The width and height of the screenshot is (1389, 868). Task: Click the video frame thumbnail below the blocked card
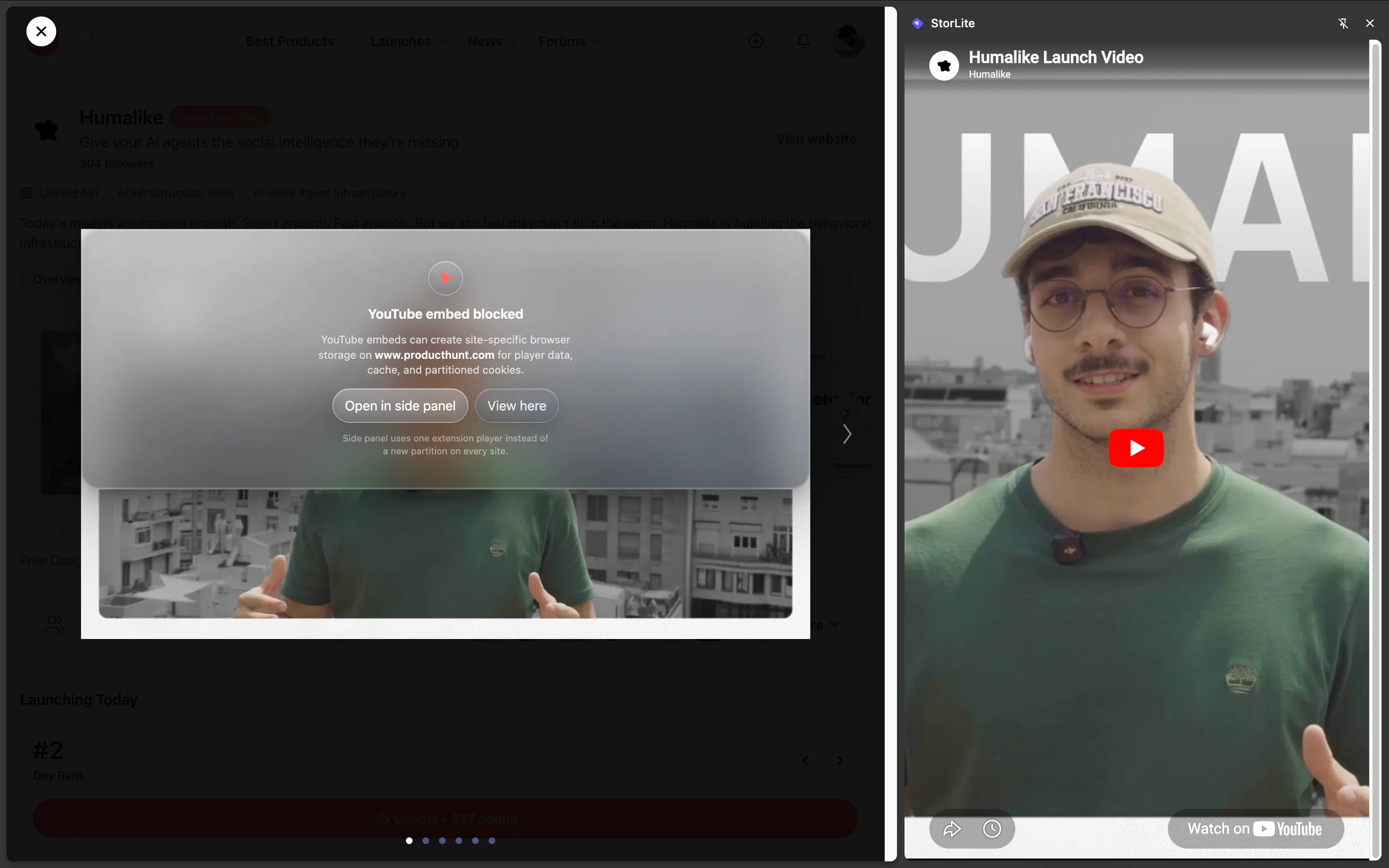pos(445,553)
